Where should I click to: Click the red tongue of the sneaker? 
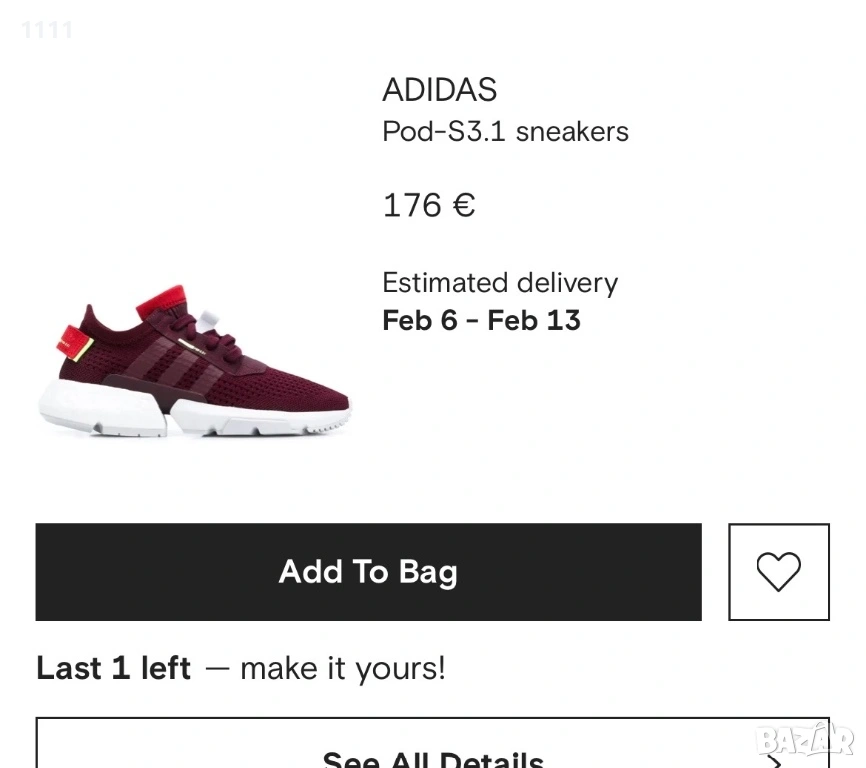click(x=170, y=296)
